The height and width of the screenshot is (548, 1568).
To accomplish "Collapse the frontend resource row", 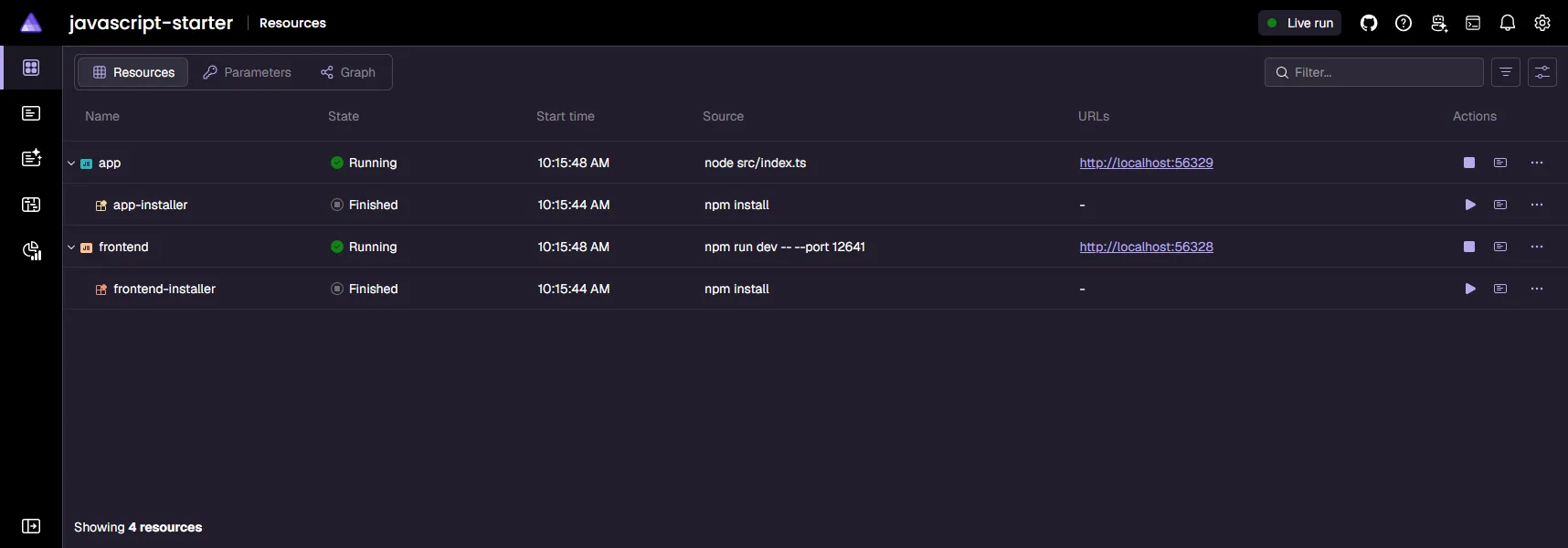I will point(71,248).
